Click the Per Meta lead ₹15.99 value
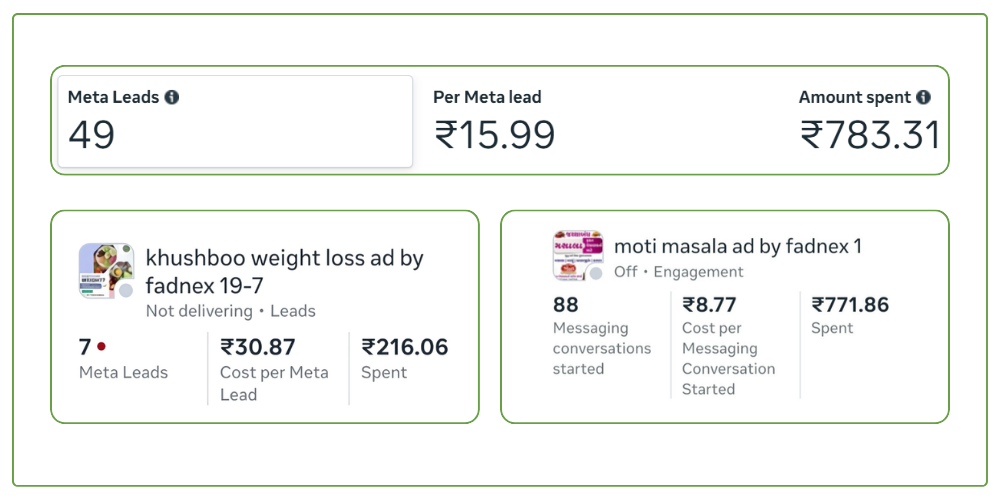Image resolution: width=1000 pixels, height=500 pixels. (495, 134)
